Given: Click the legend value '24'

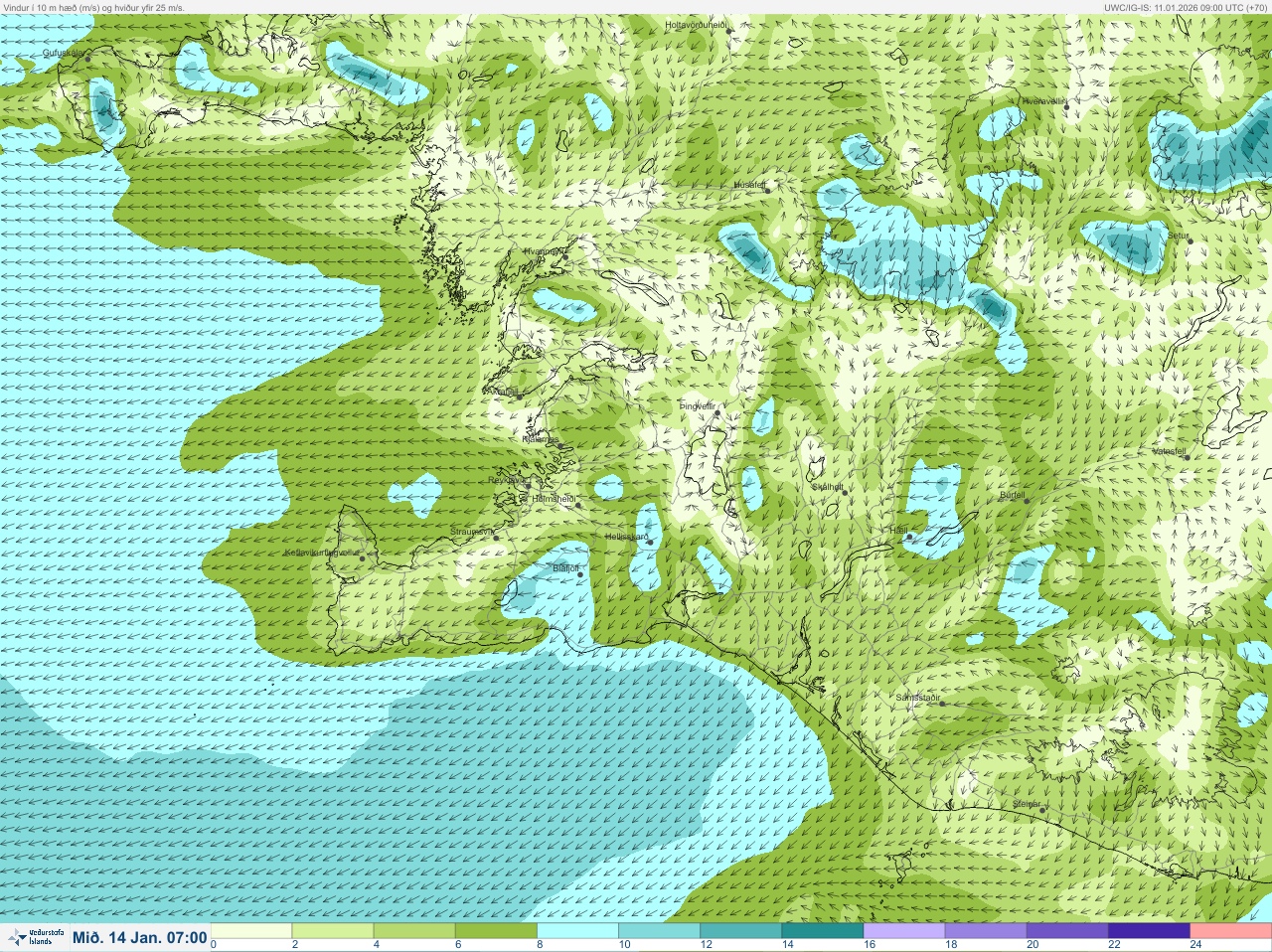Looking at the screenshot, I should coord(1195,944).
